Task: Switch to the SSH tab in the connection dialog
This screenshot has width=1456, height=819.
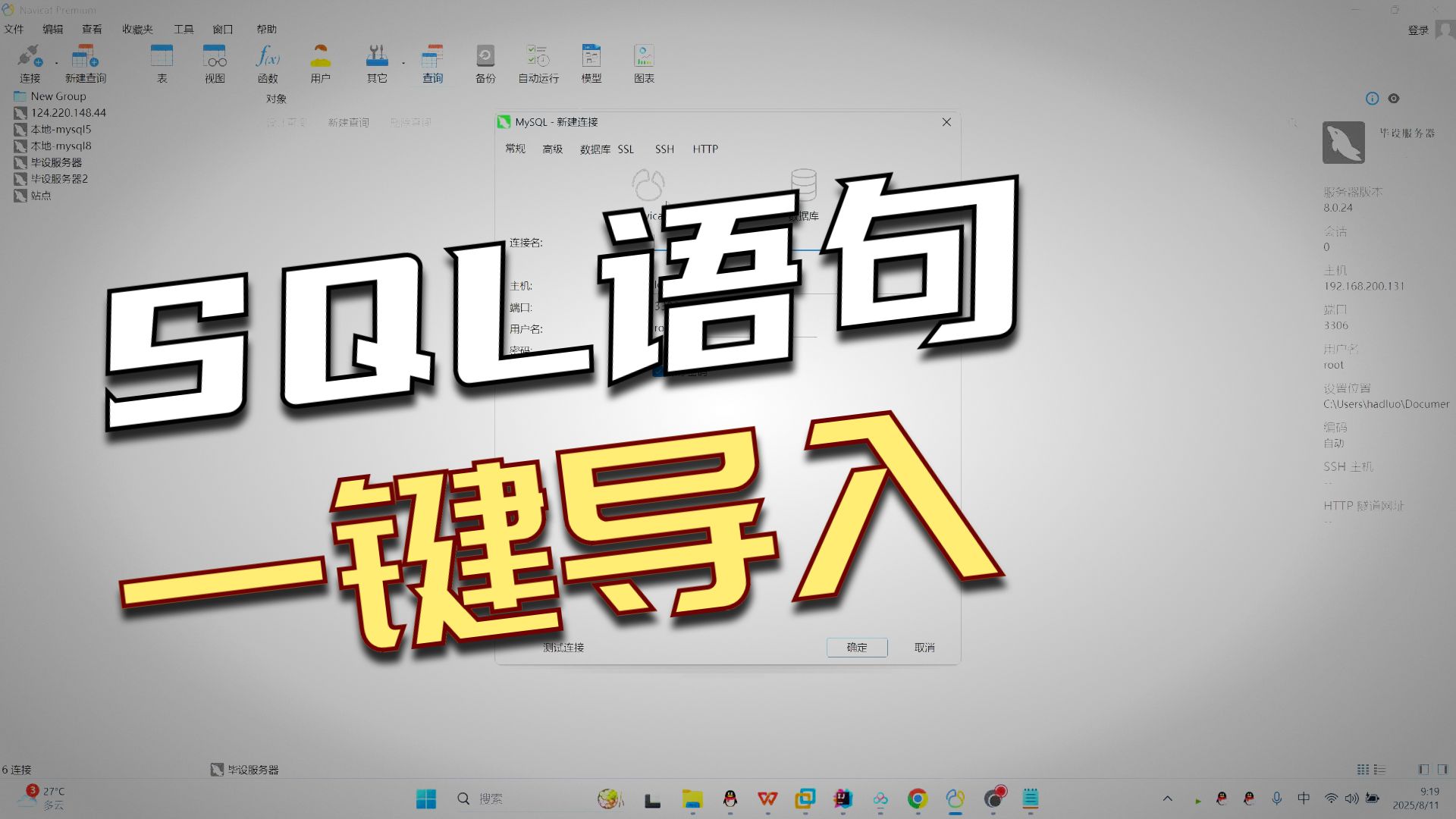Action: (664, 149)
